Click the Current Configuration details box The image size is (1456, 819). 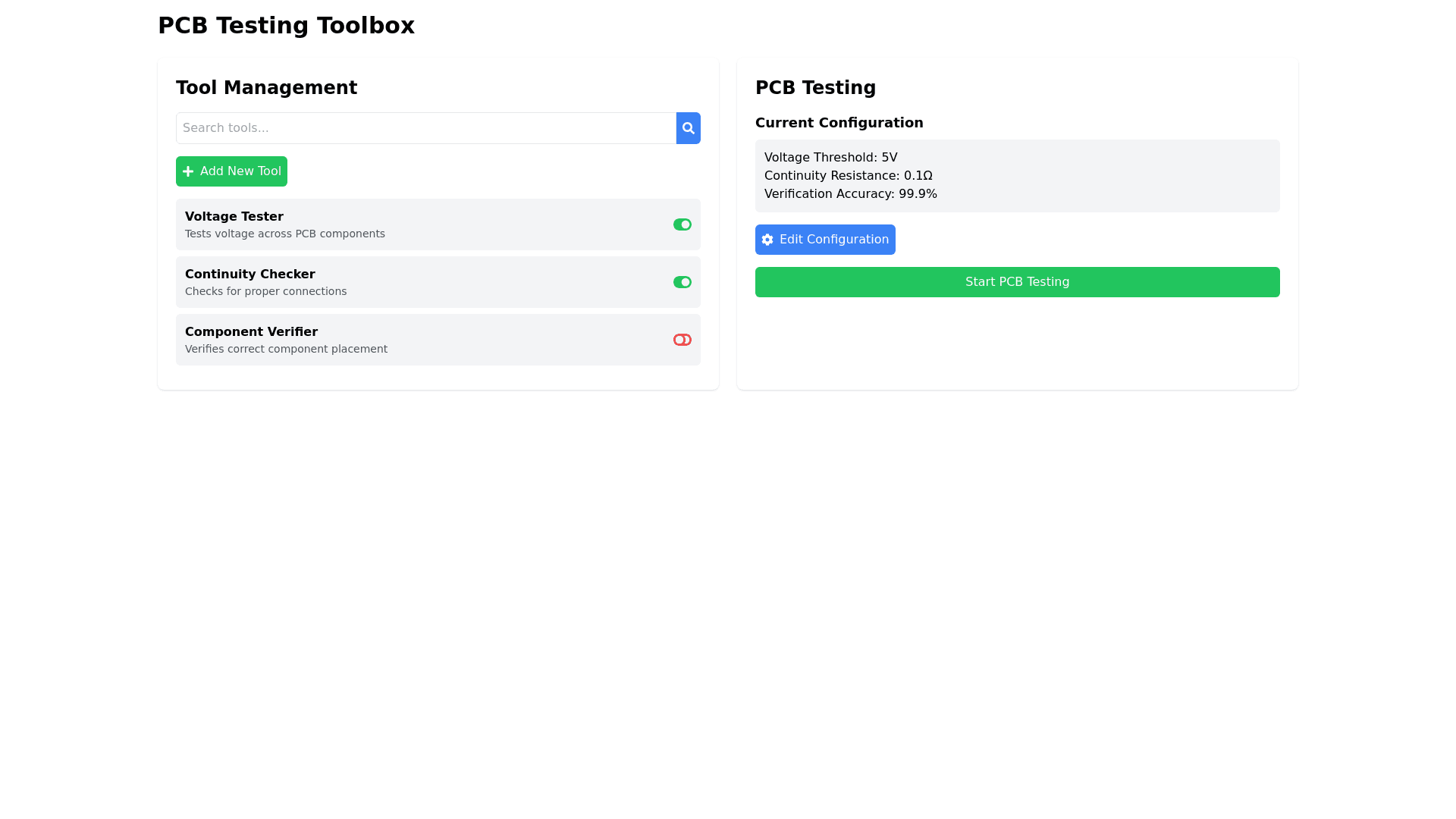click(1017, 175)
